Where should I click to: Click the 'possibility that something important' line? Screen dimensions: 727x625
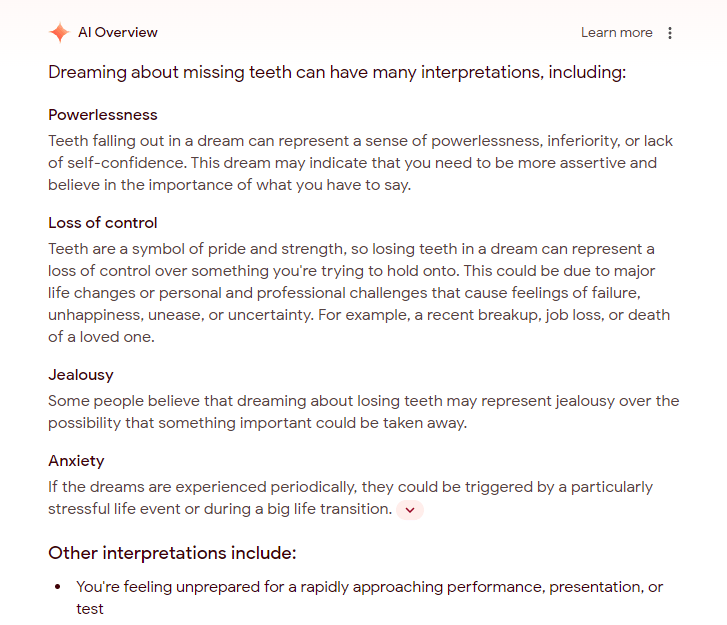pyautogui.click(x=257, y=423)
